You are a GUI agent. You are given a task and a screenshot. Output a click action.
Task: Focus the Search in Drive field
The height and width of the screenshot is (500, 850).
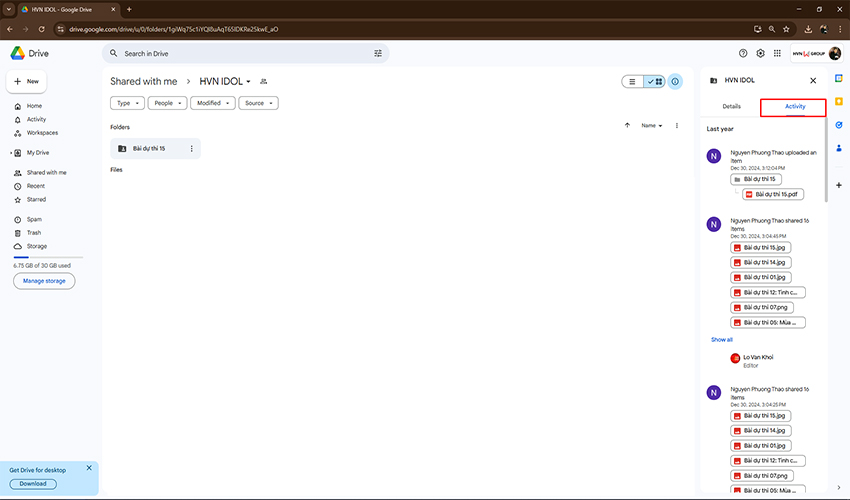(x=246, y=53)
